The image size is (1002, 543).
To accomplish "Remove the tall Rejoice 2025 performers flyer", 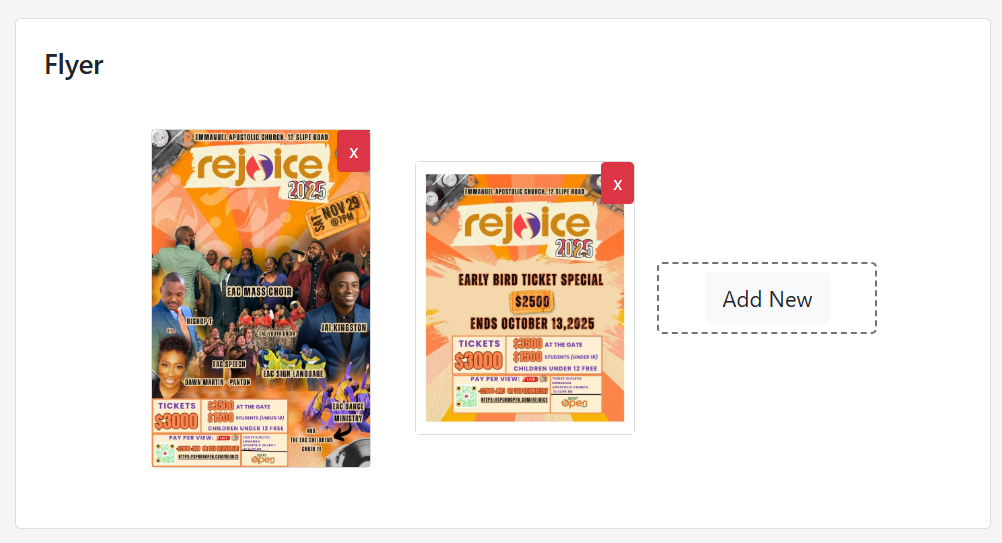I will pyautogui.click(x=353, y=151).
